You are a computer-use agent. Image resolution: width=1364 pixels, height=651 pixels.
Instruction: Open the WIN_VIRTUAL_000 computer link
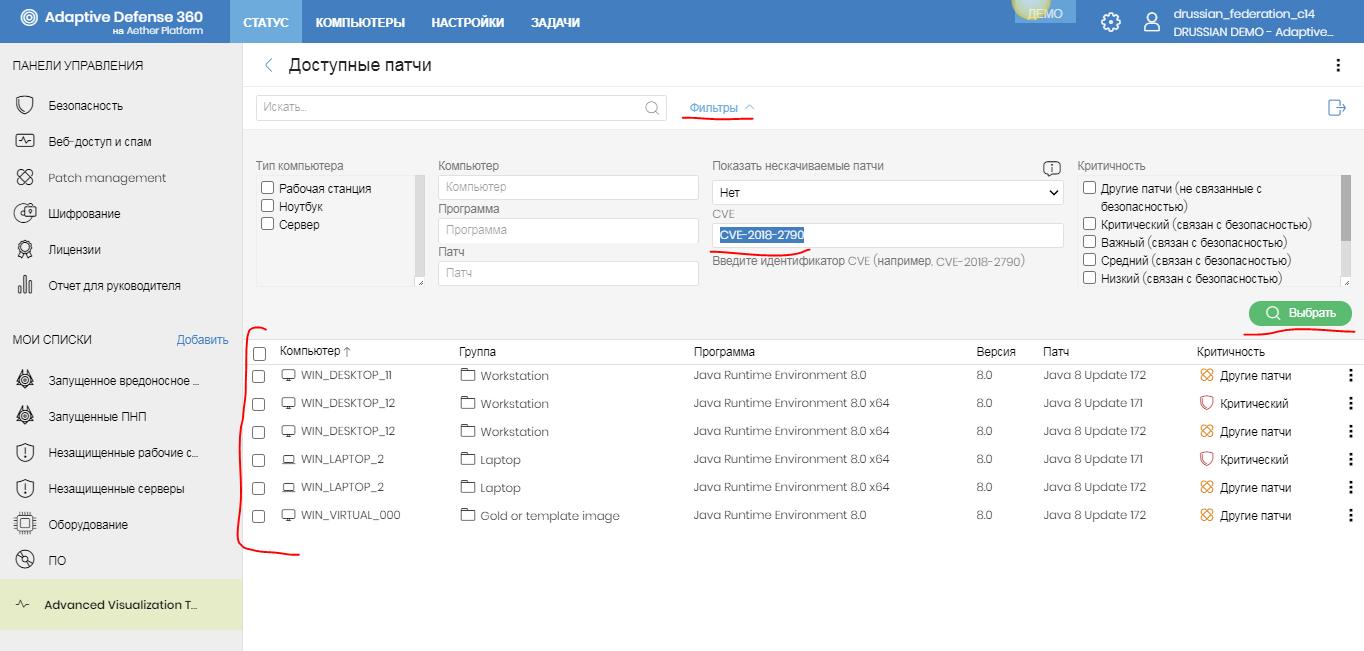(x=350, y=516)
